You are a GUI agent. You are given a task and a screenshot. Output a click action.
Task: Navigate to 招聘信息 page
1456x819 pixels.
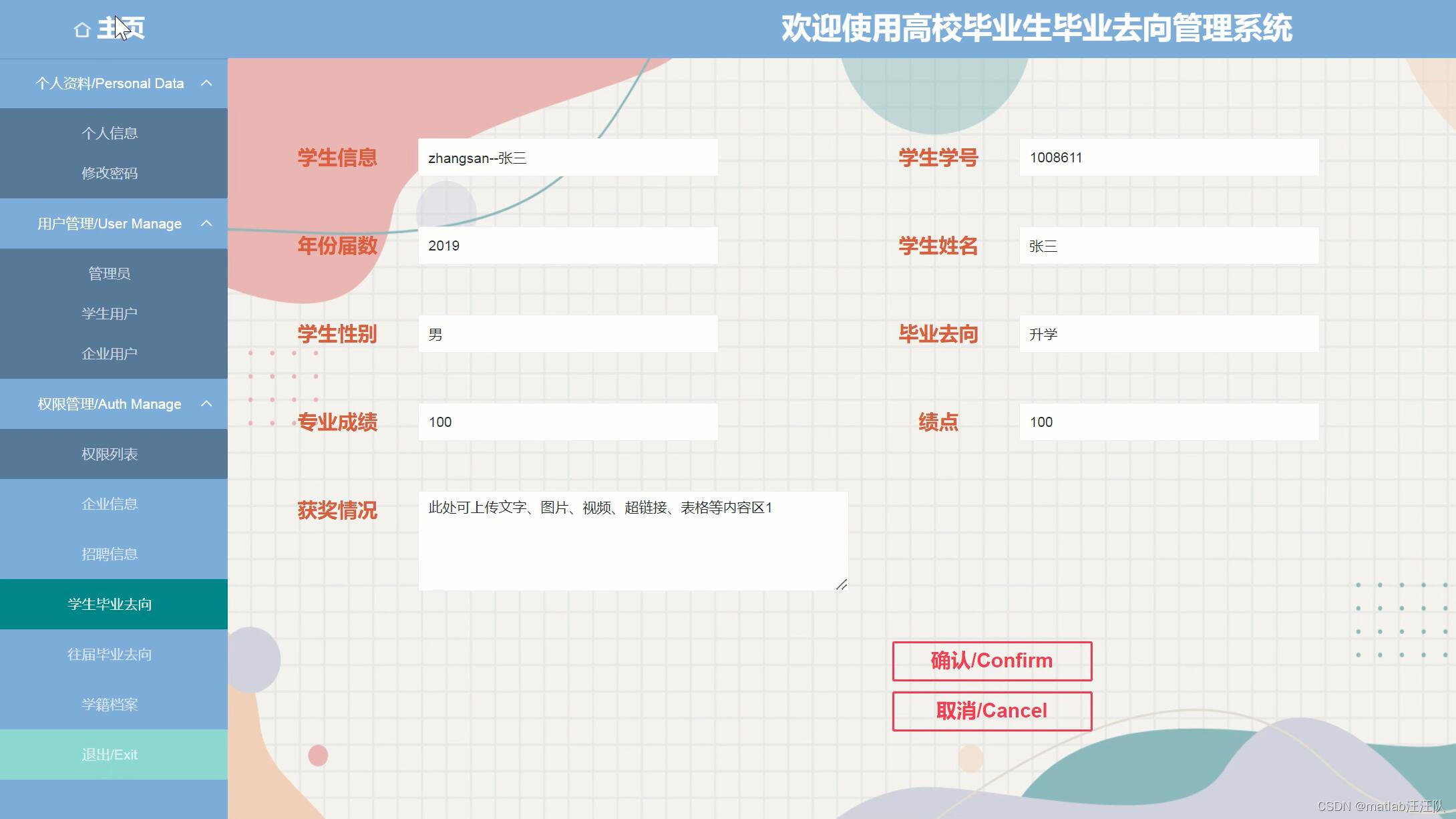110,554
